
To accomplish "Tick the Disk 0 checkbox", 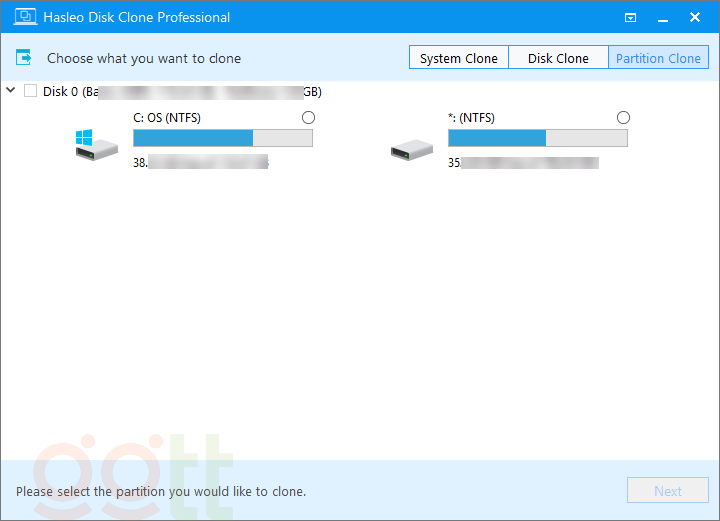I will pos(31,91).
